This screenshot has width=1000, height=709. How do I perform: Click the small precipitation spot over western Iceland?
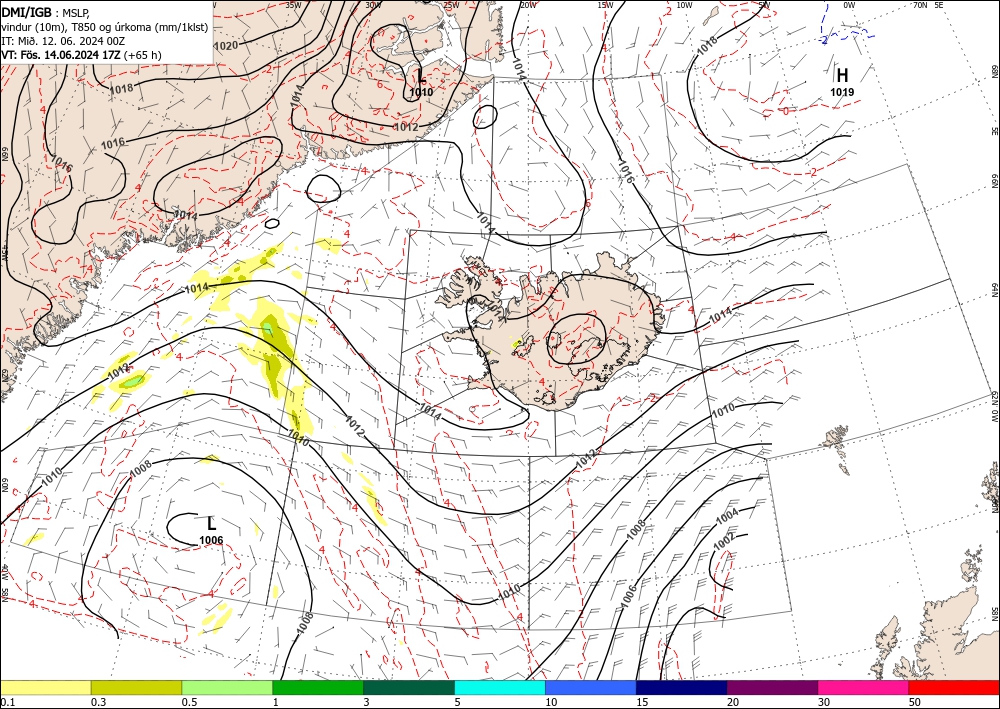click(x=519, y=344)
